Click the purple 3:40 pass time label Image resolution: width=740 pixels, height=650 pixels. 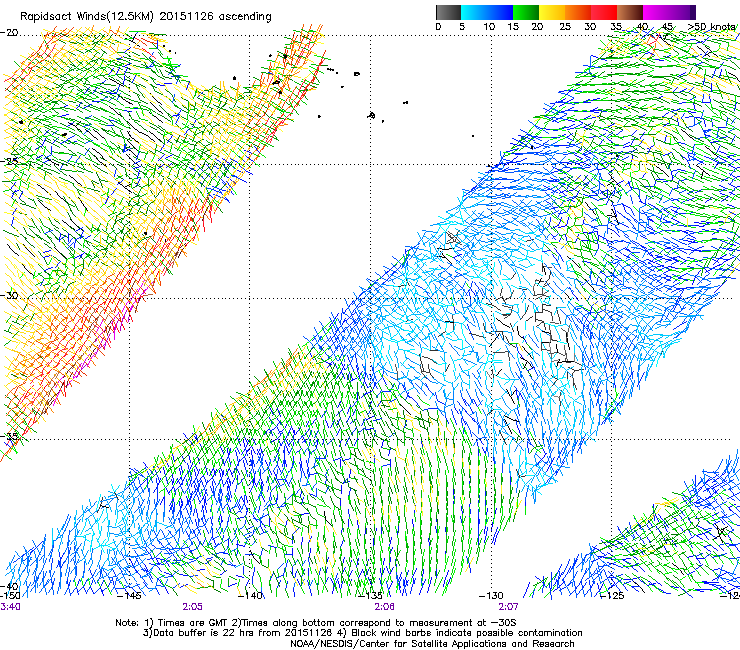pos(10,607)
